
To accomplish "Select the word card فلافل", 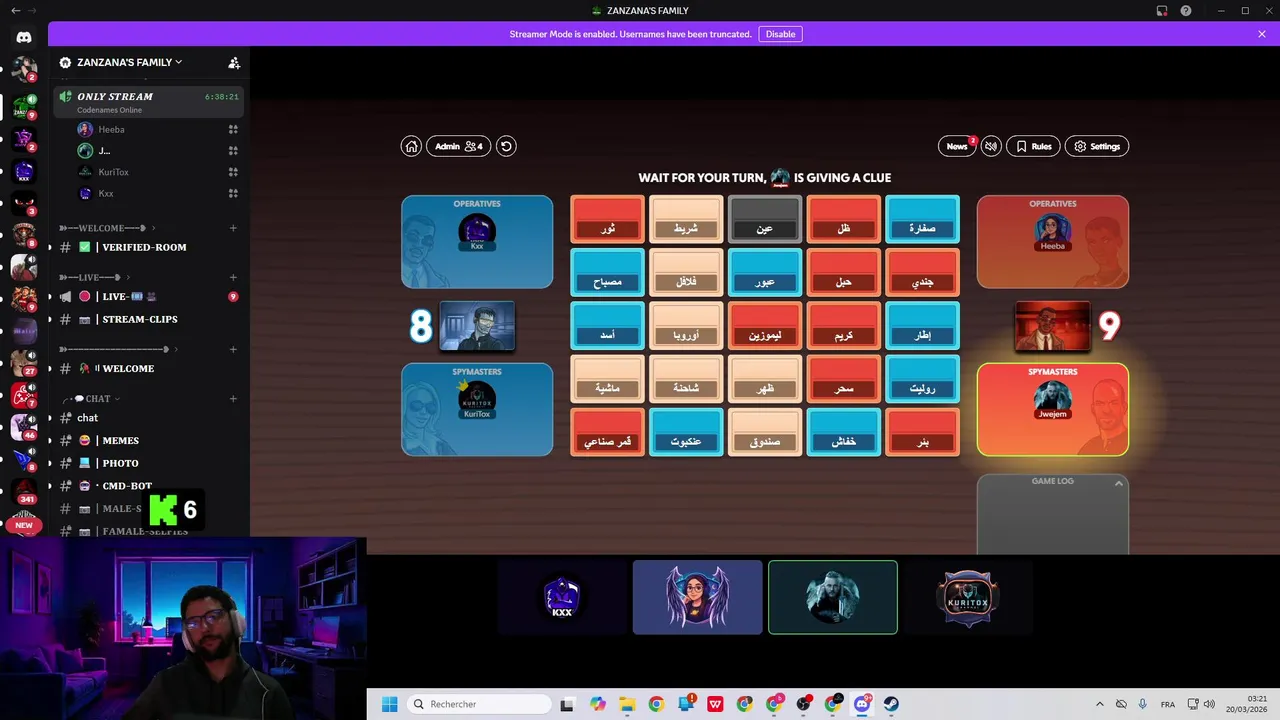I will pyautogui.click(x=686, y=272).
